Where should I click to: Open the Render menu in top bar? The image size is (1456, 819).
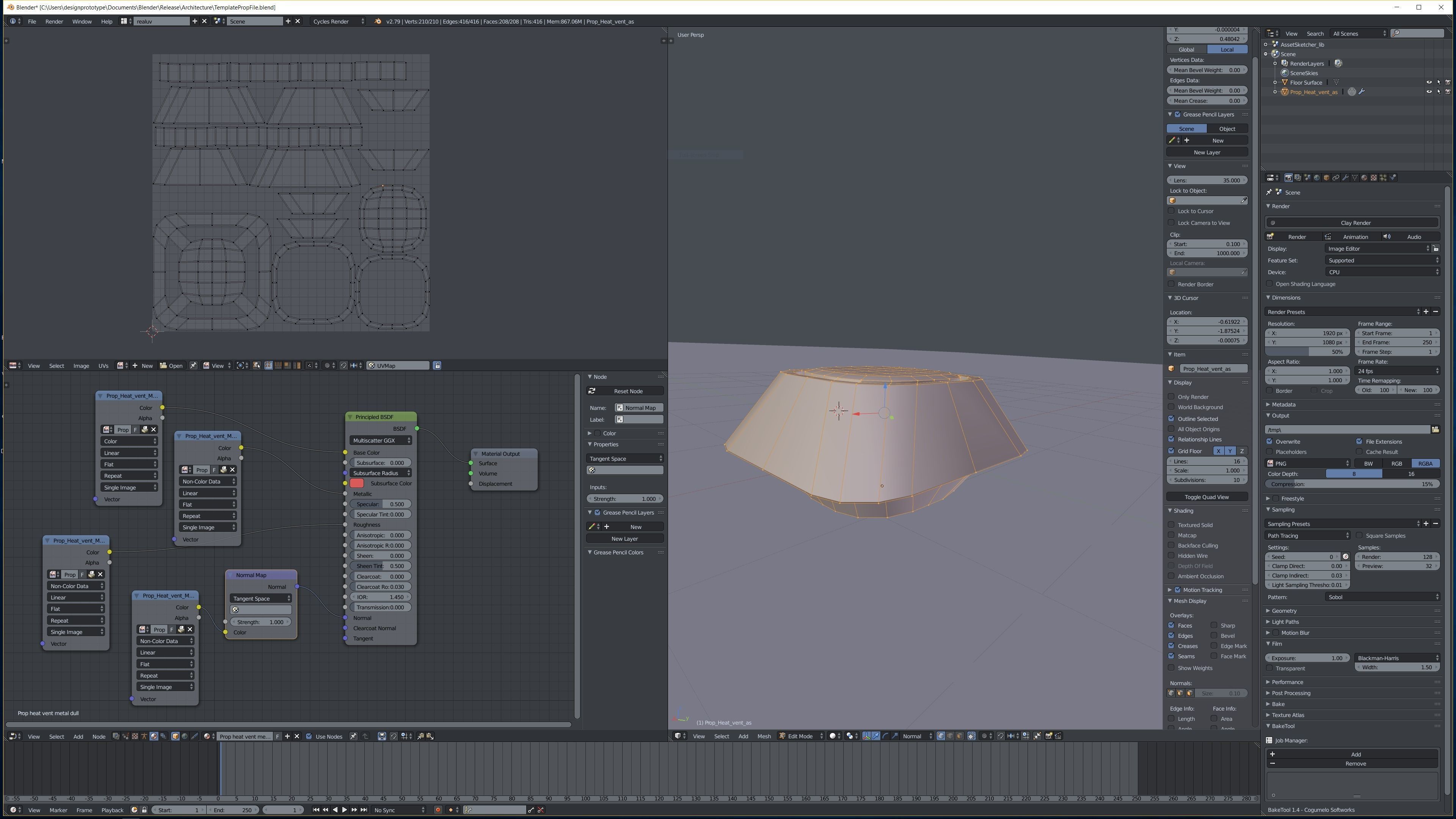click(x=54, y=22)
